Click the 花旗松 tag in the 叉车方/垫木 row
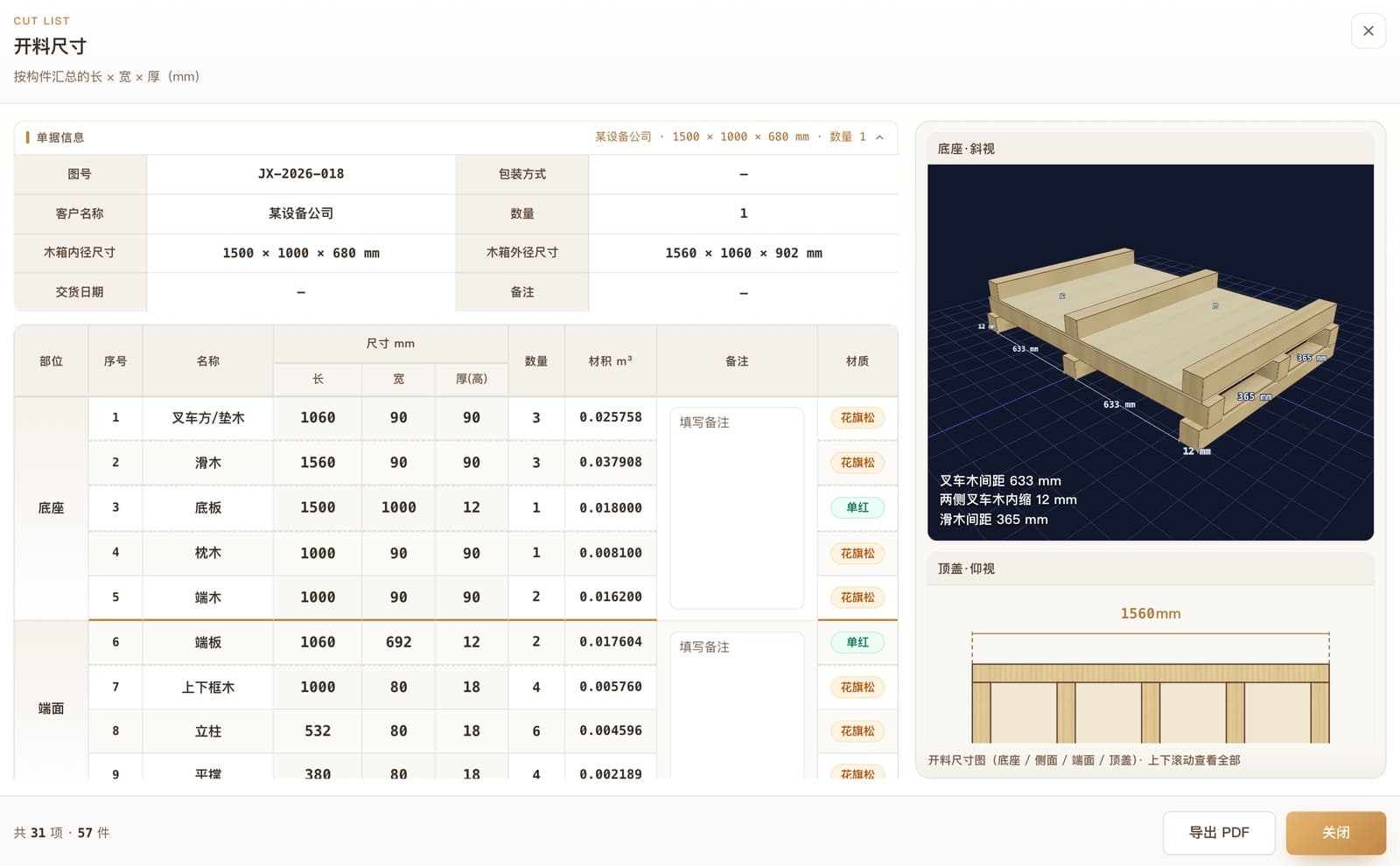 pyautogui.click(x=857, y=418)
